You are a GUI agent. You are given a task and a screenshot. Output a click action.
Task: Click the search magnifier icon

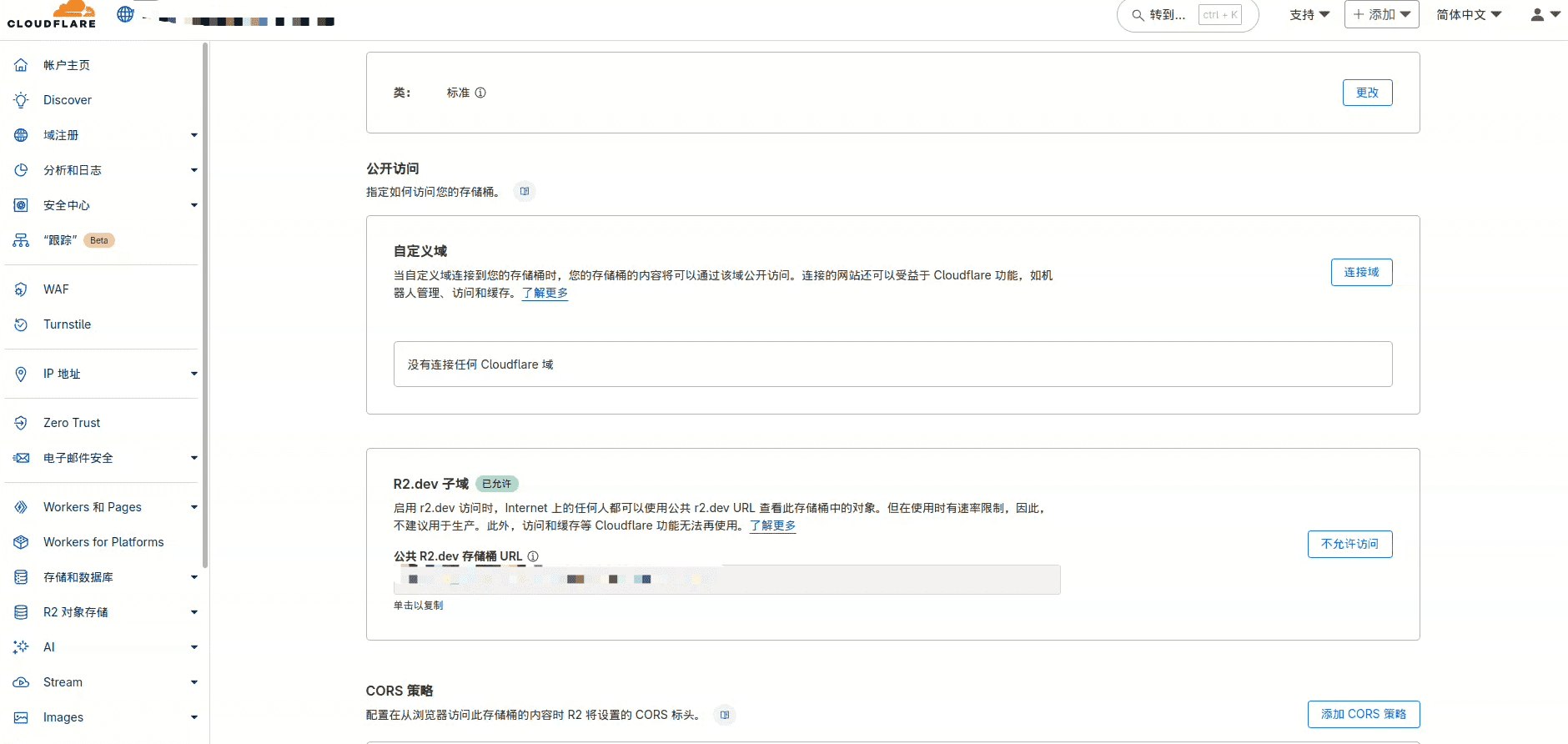pyautogui.click(x=1138, y=15)
